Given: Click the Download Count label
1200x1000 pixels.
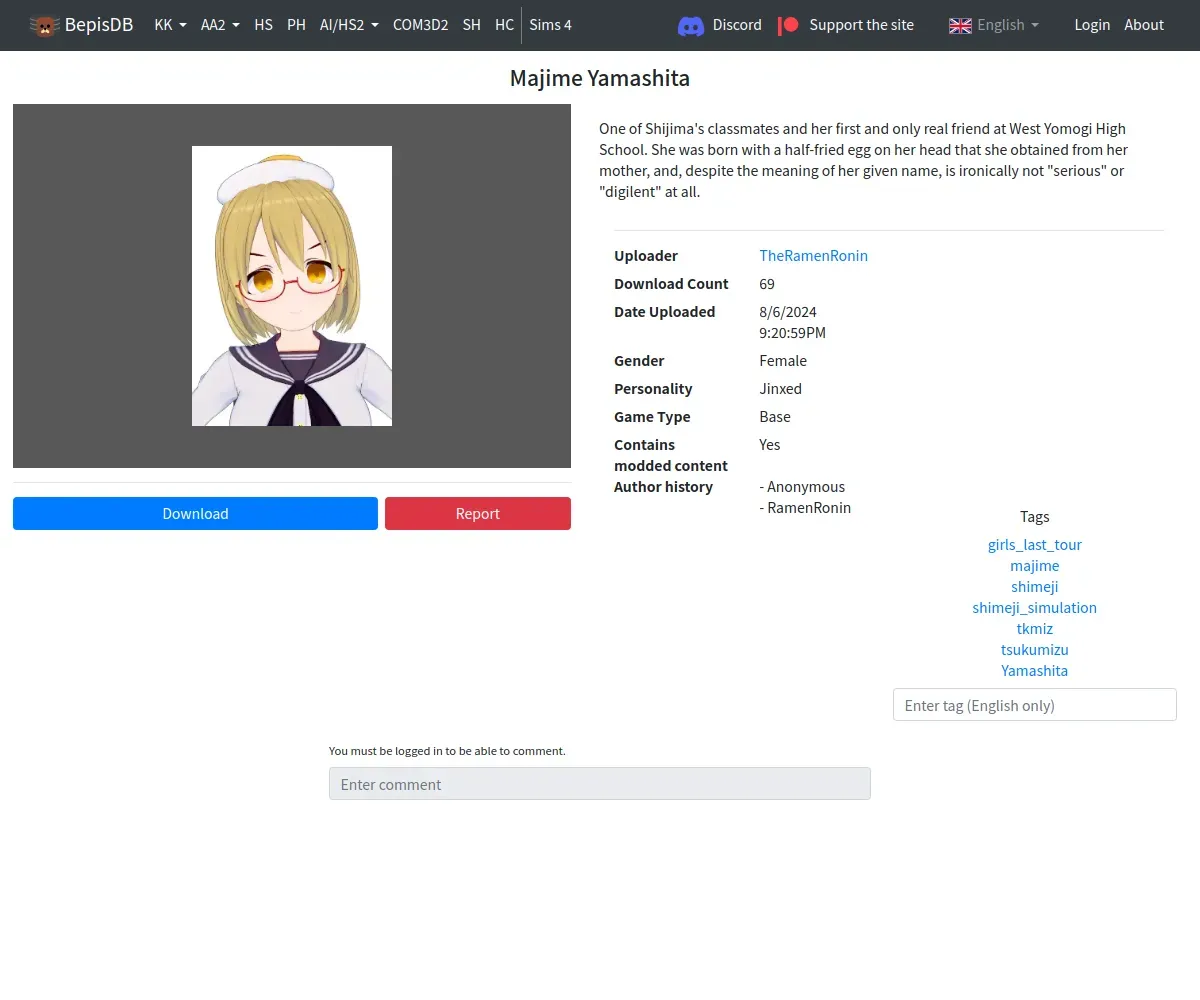Looking at the screenshot, I should 671,284.
